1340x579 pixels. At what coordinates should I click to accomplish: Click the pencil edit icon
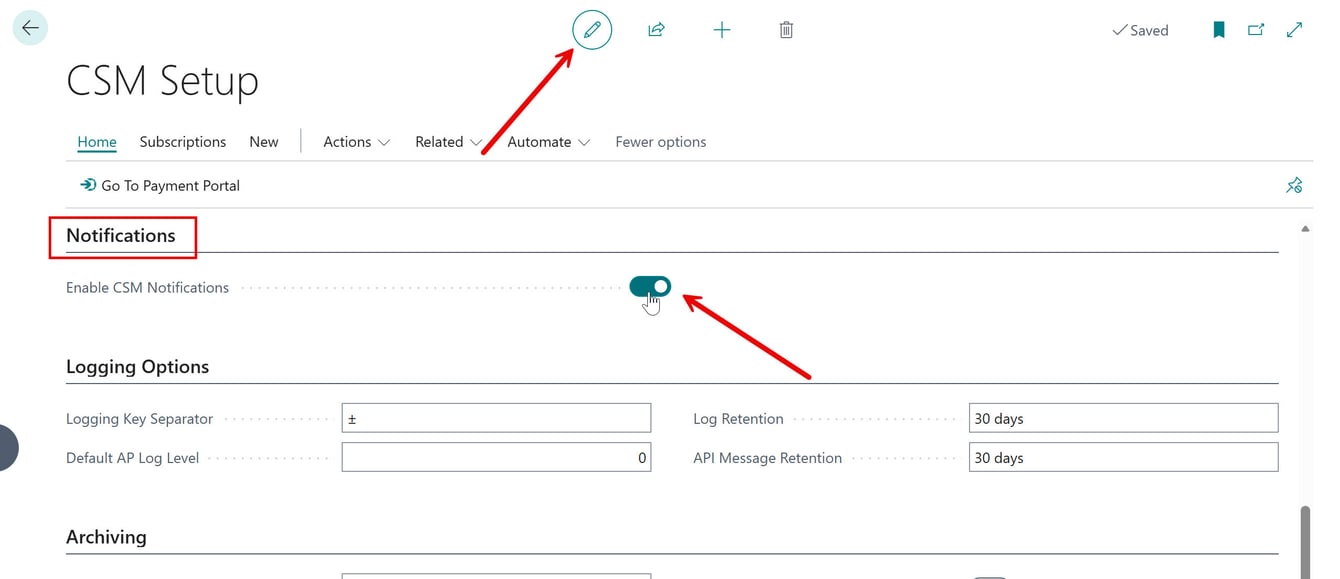592,30
